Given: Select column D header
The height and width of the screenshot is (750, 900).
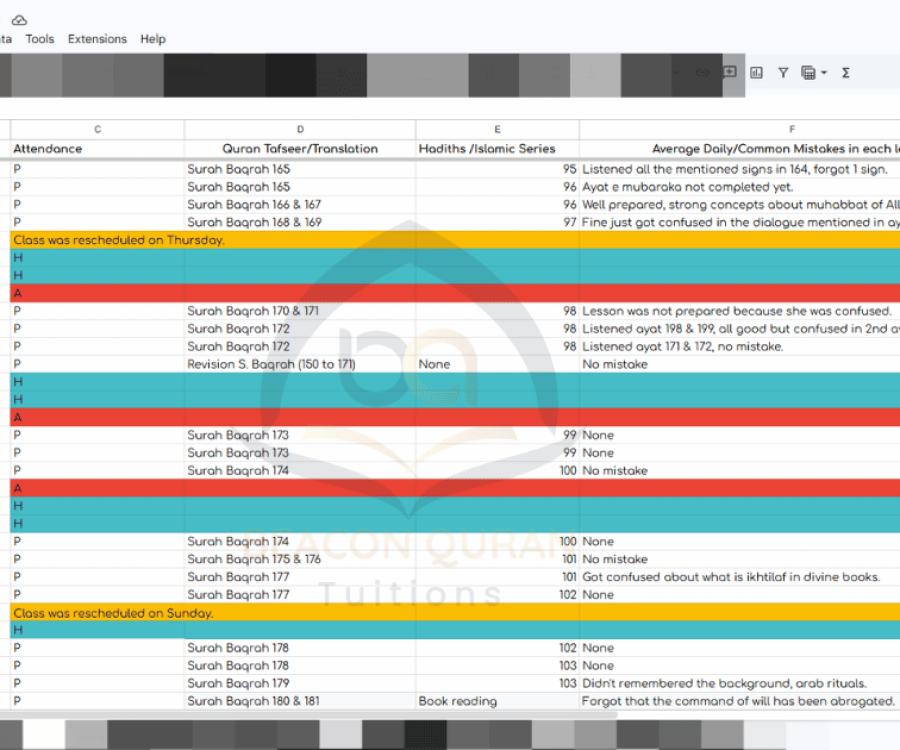Looking at the screenshot, I should pos(300,129).
